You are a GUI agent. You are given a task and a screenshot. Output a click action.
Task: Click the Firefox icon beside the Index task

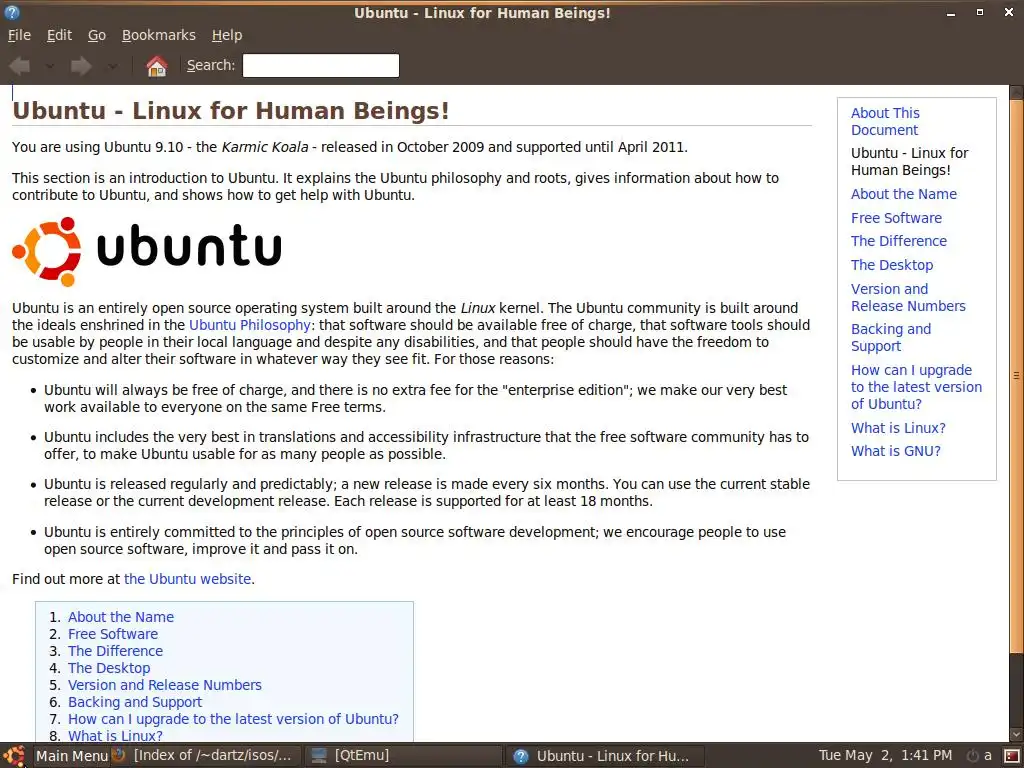(x=118, y=755)
